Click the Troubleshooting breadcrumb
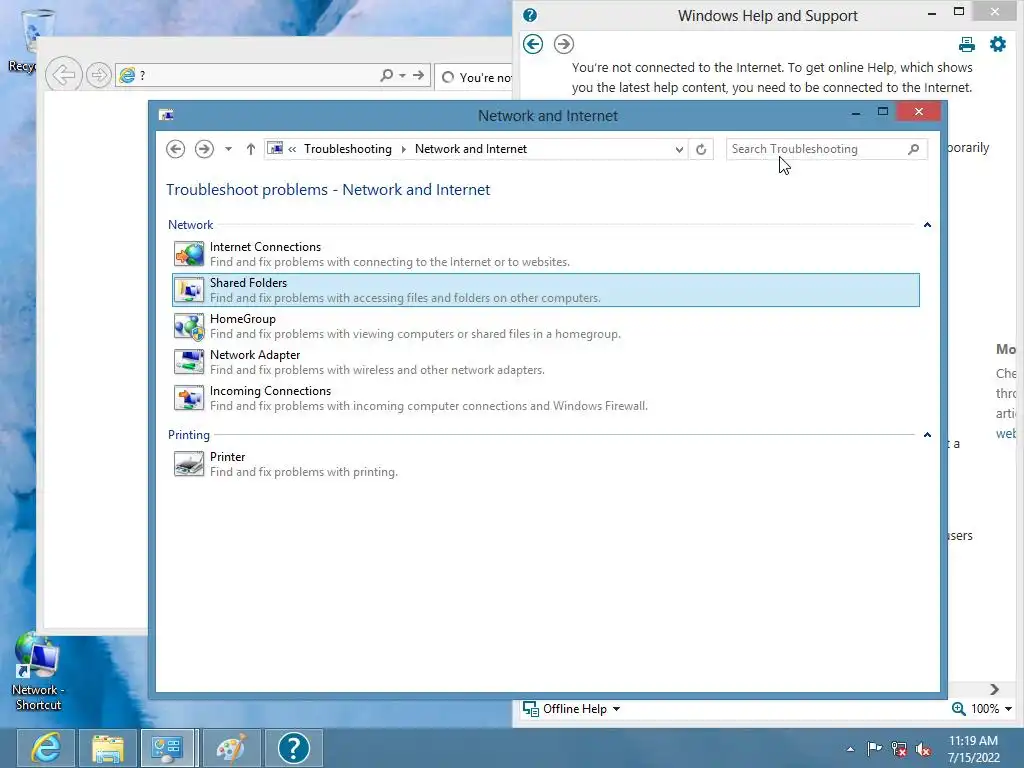This screenshot has height=768, width=1024. tap(347, 149)
